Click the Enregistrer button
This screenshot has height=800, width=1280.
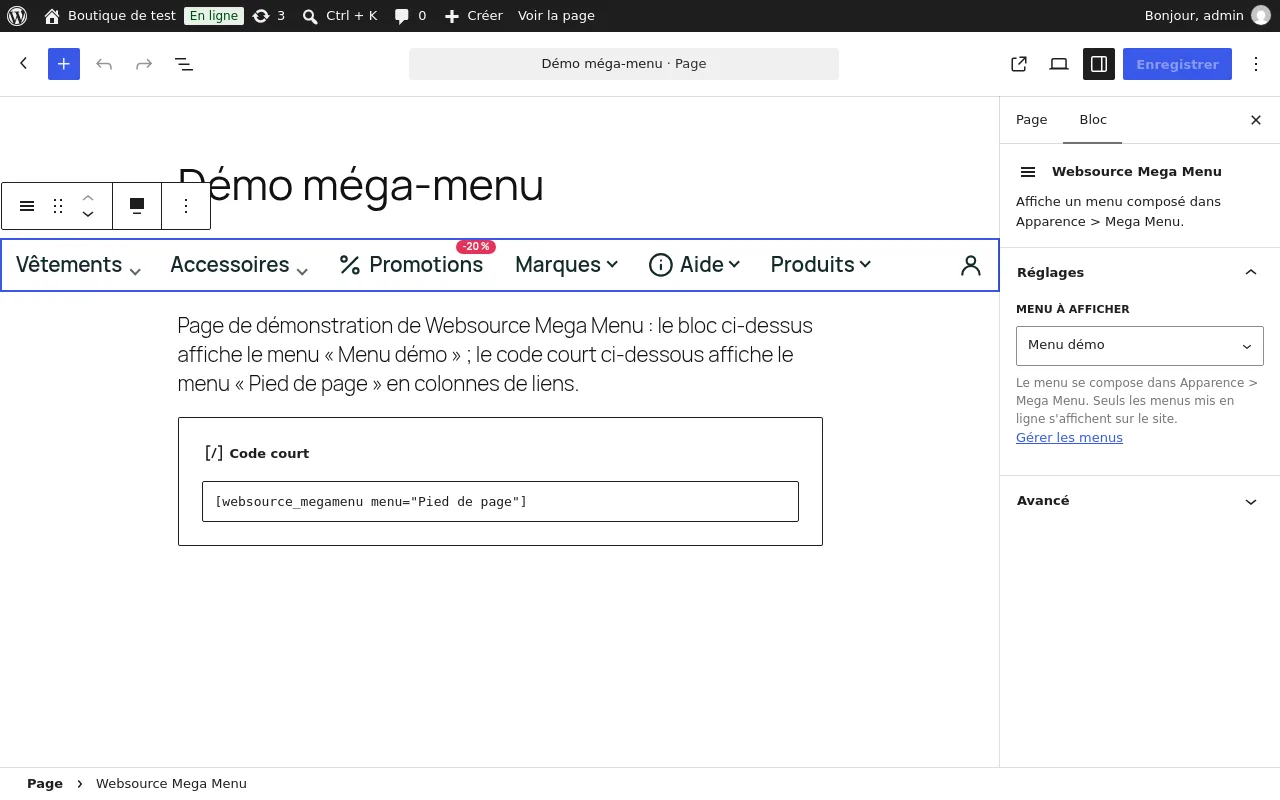click(x=1177, y=64)
